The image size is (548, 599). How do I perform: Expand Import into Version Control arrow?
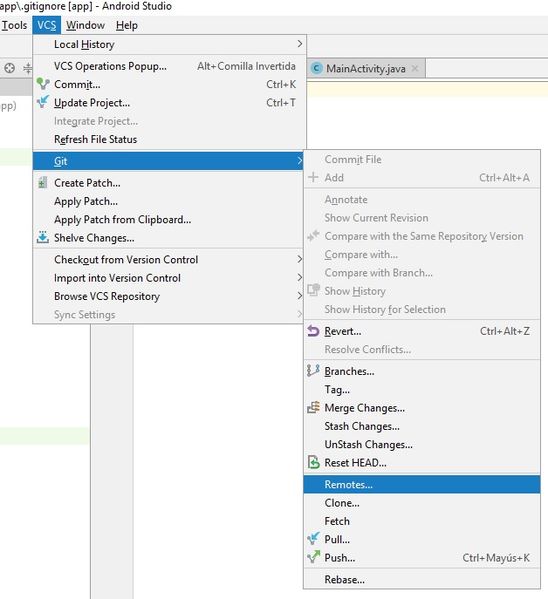(300, 278)
